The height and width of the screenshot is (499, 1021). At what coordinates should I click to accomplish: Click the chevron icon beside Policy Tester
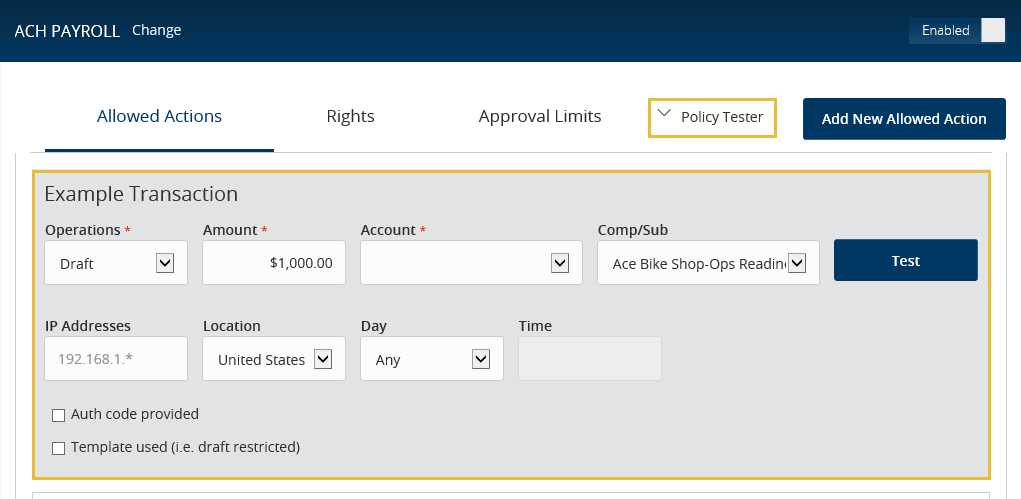pos(664,113)
